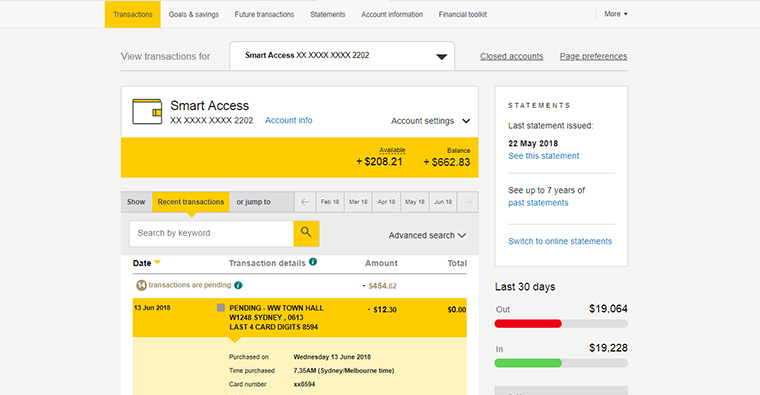760x395 pixels.
Task: Click the pending total - $454.62
Action: [x=380, y=286]
